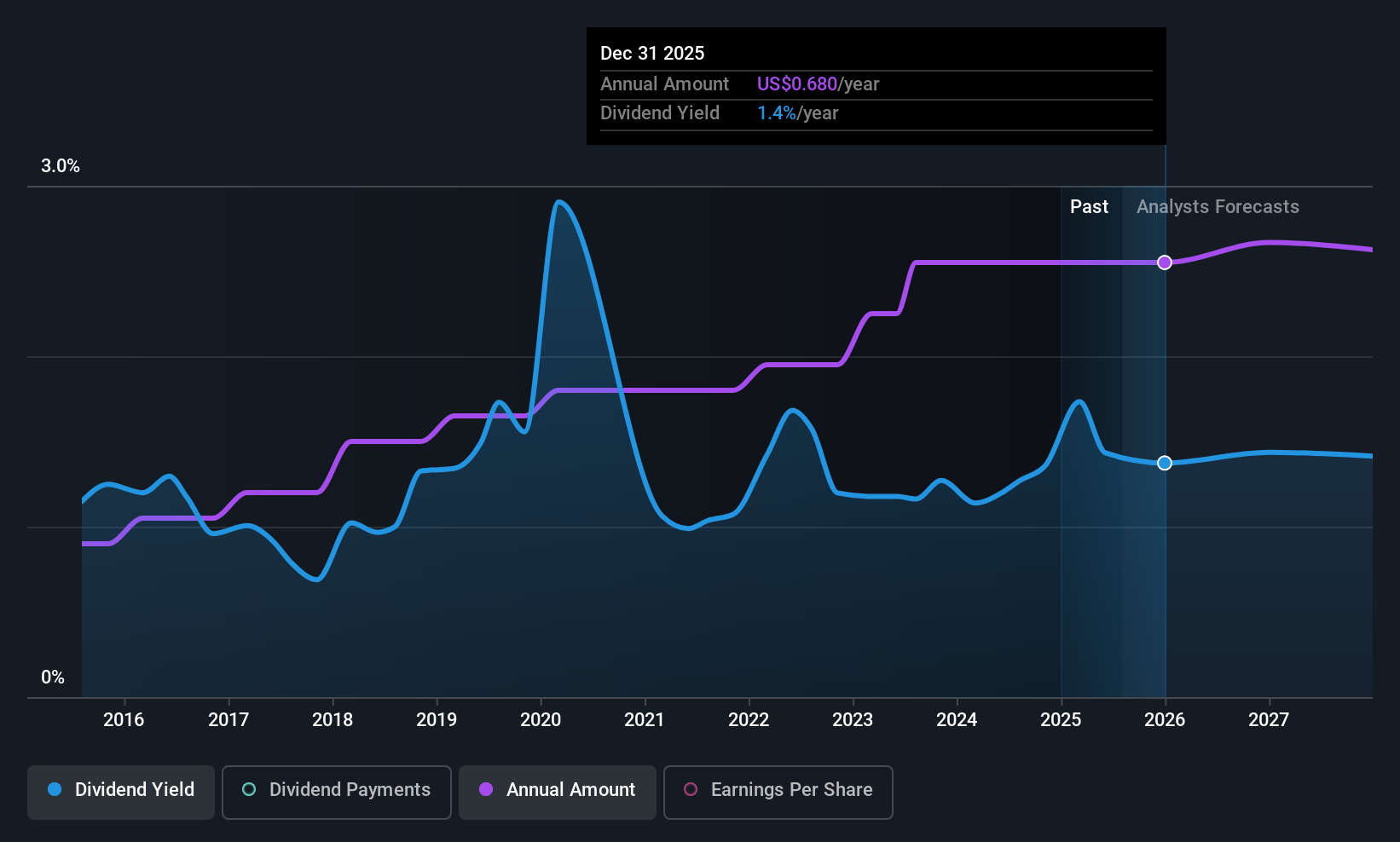
Task: Click the 2023 x-axis label
Action: (853, 719)
